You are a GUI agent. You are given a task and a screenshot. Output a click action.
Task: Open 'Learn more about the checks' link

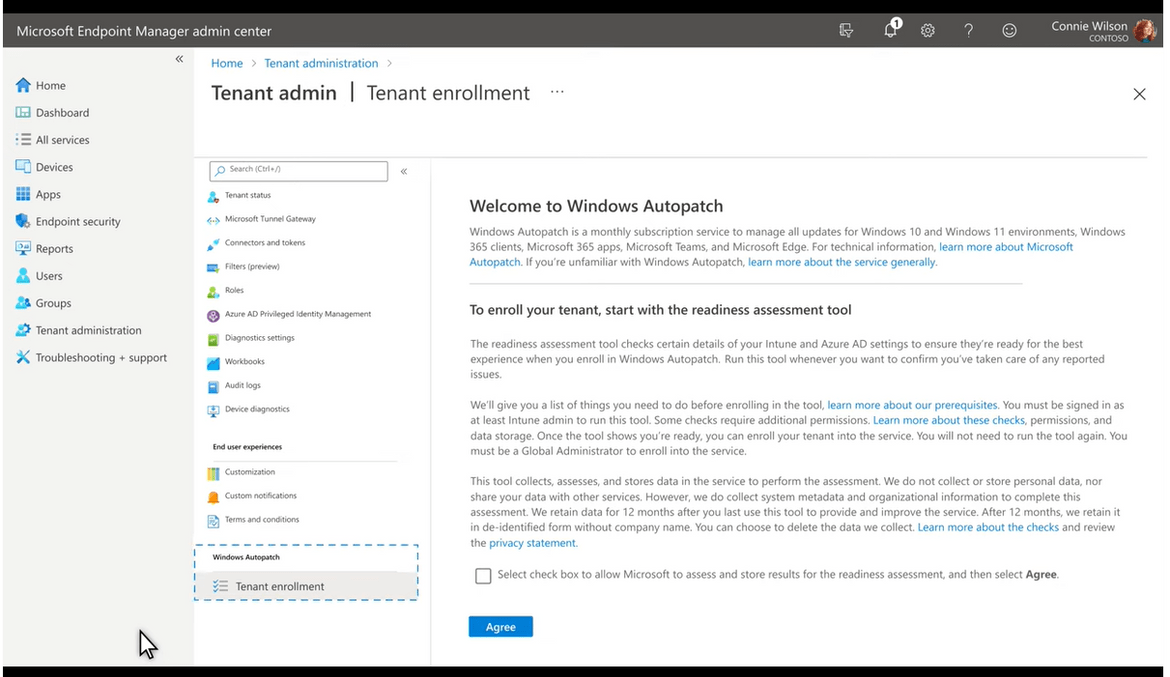[988, 528]
